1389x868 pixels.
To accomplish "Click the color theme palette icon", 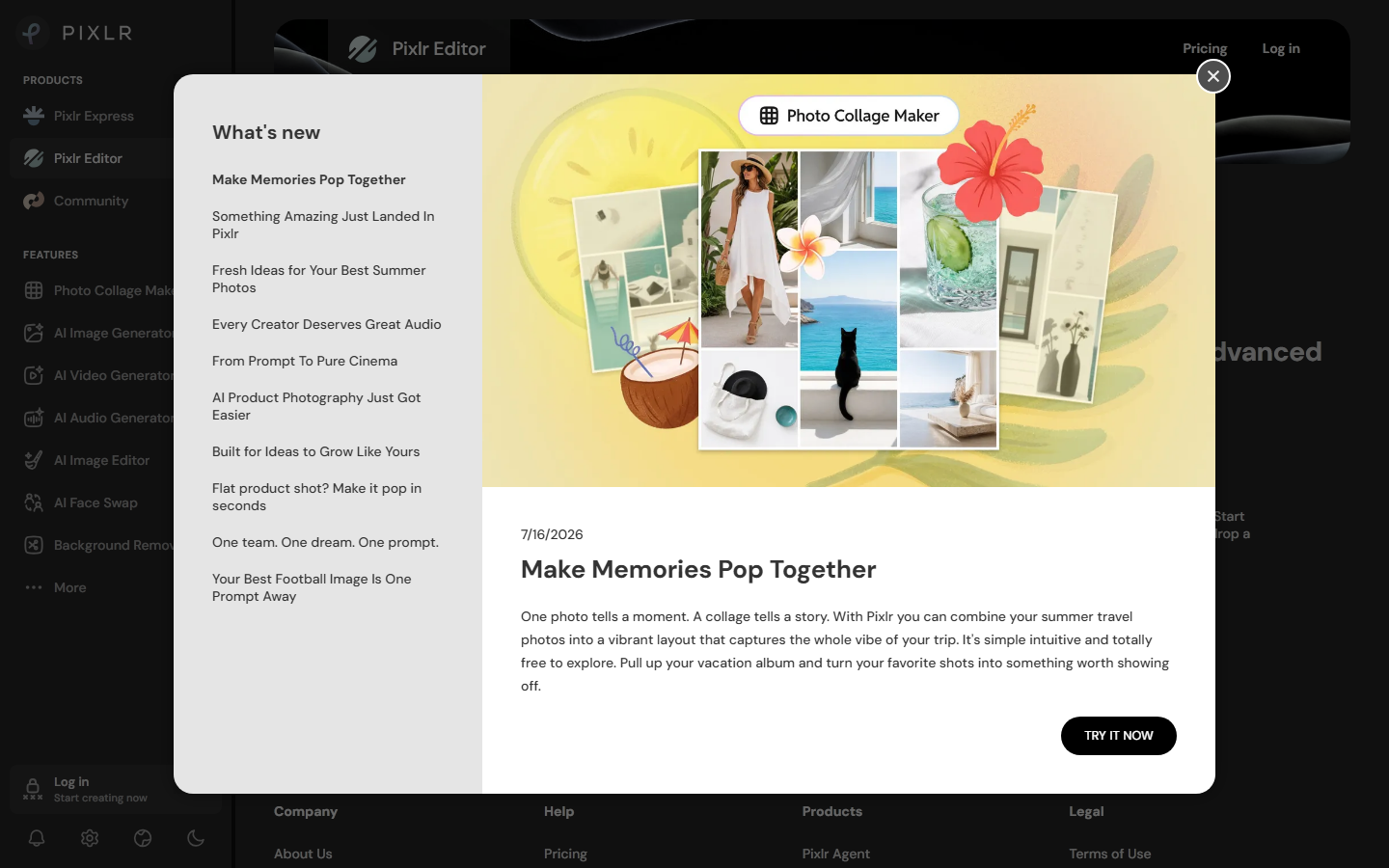I will pos(143,838).
